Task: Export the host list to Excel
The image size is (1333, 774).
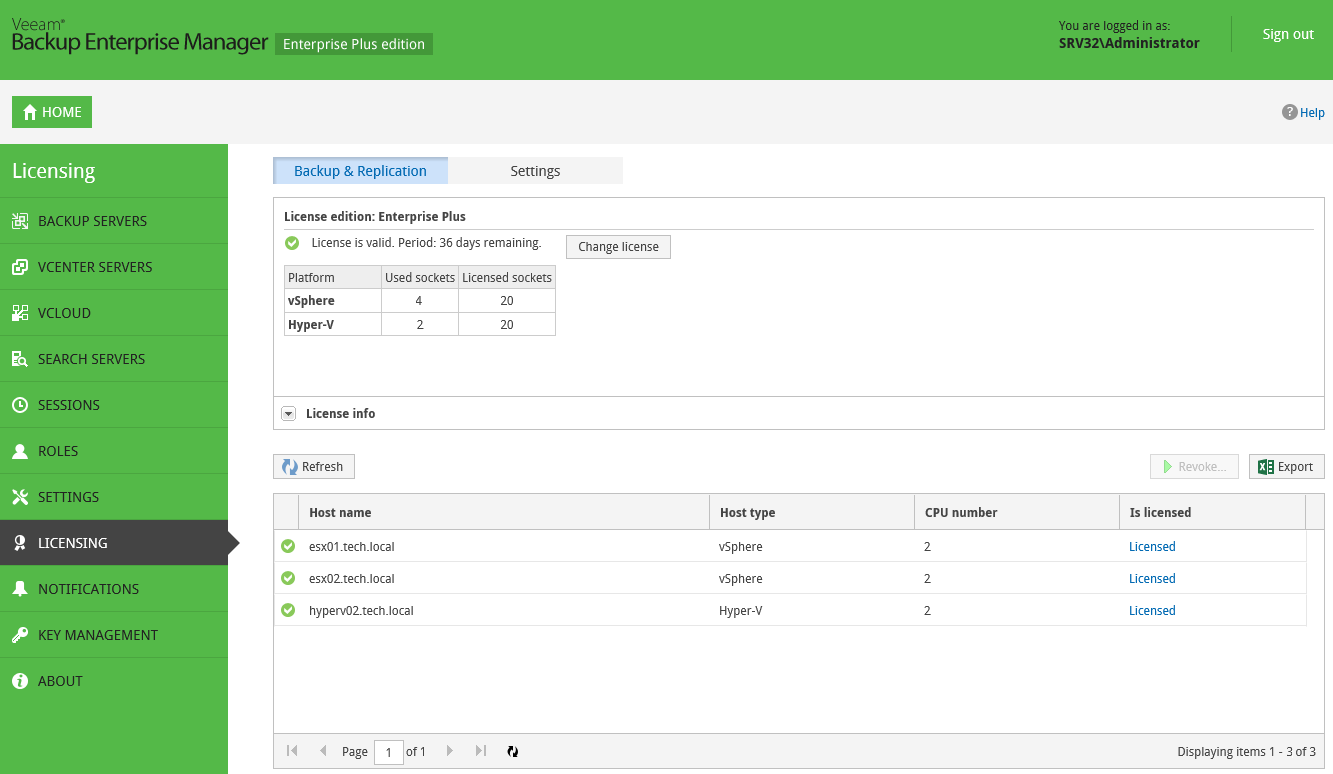Action: (x=1287, y=467)
